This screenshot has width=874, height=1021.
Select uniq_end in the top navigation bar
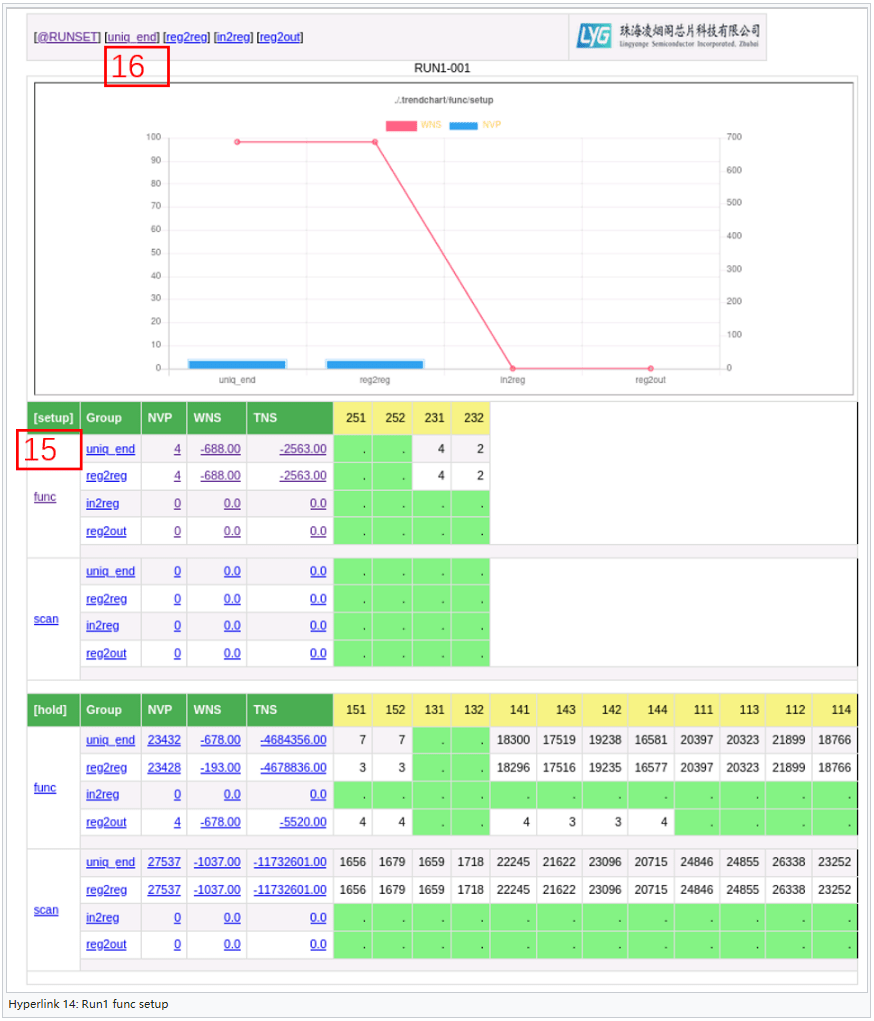(x=132, y=37)
